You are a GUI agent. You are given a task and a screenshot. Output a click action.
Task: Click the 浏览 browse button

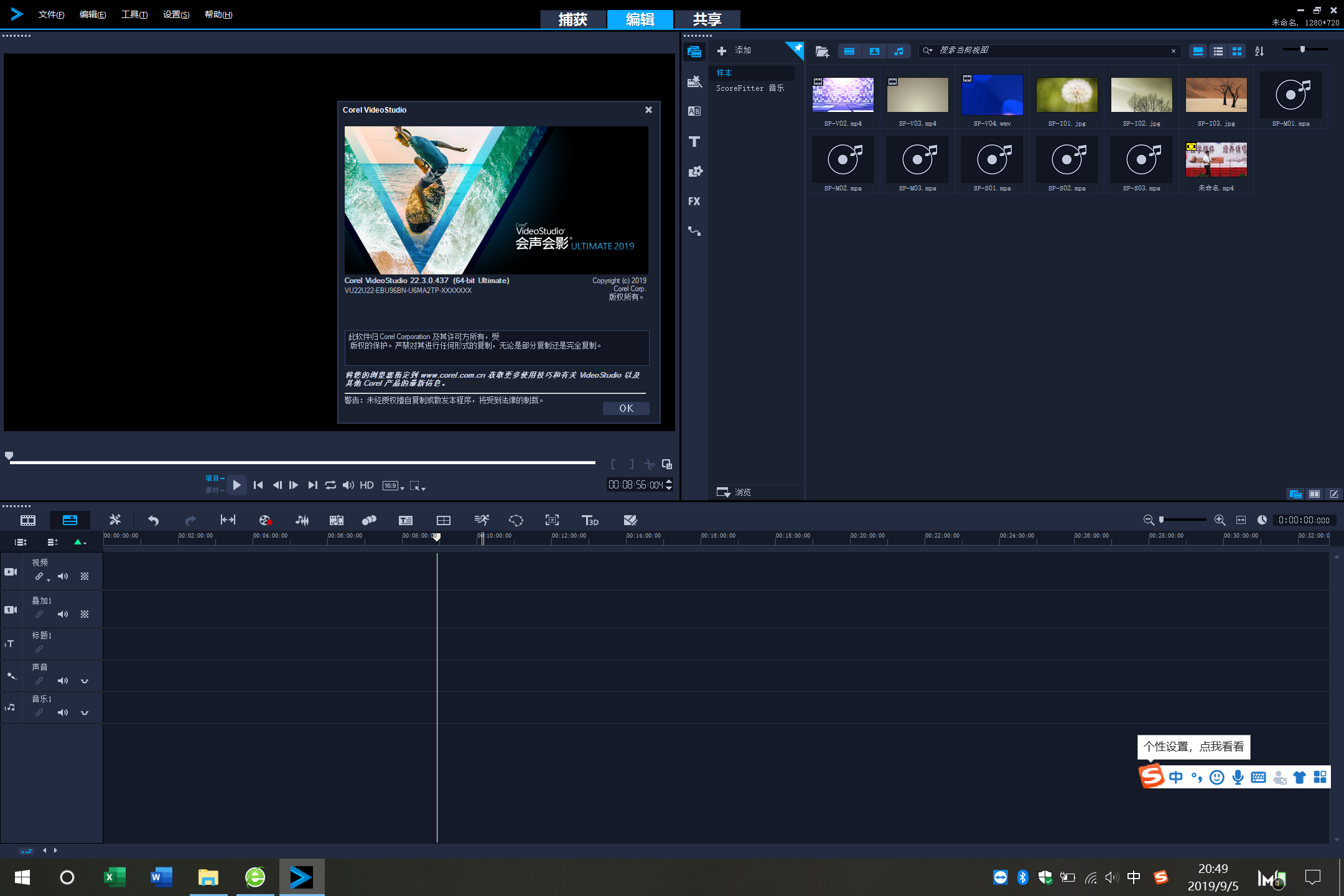coord(734,492)
